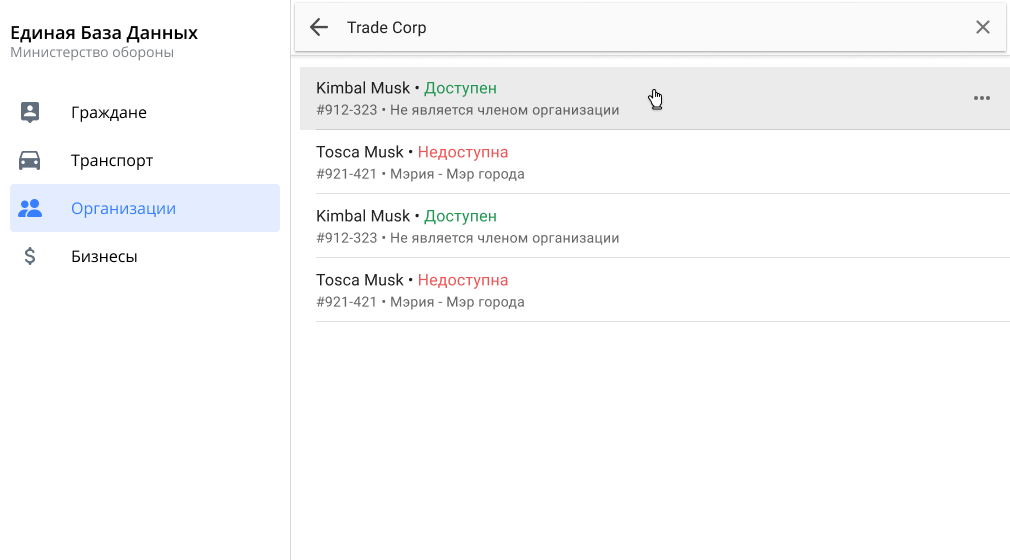Open three-dot menu on highlighted Kimbal Musk row
The image size is (1010, 560).
coord(981,98)
